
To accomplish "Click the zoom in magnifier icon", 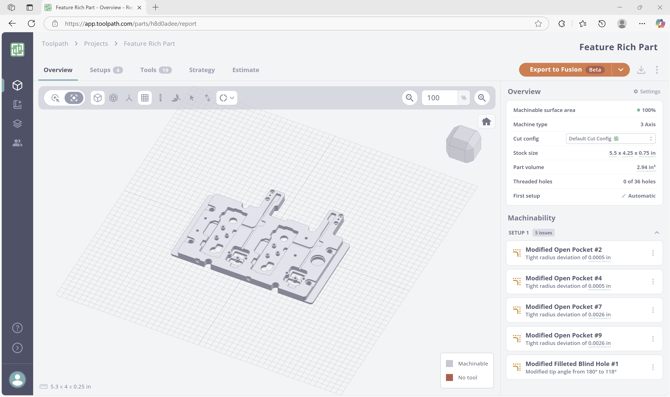I will click(482, 98).
